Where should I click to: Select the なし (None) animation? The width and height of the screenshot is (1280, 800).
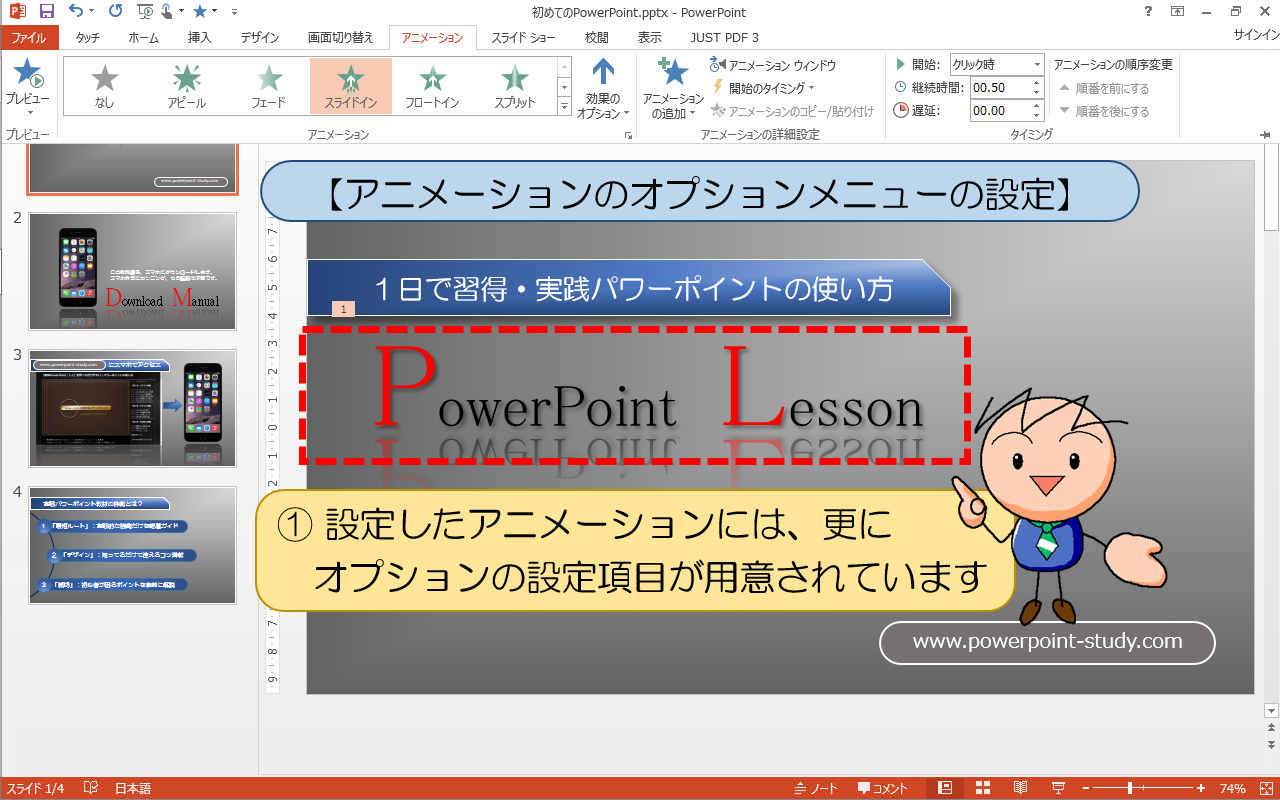[104, 85]
